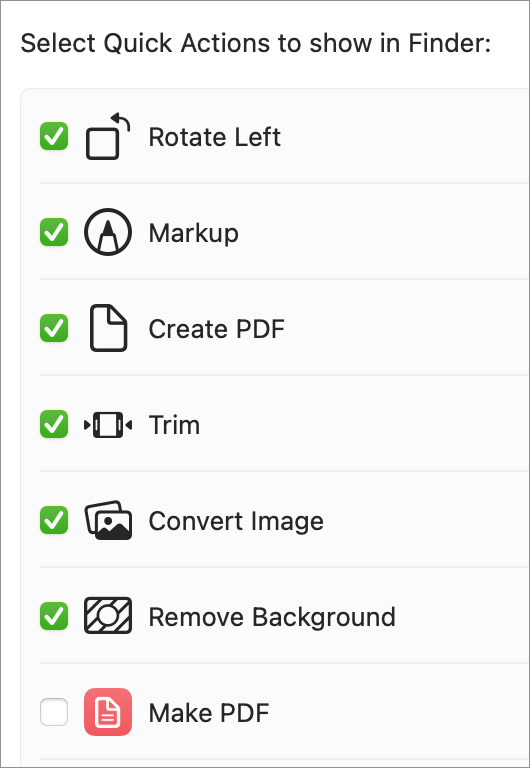The width and height of the screenshot is (530, 768).
Task: Click the Convert Image photos icon
Action: point(108,521)
